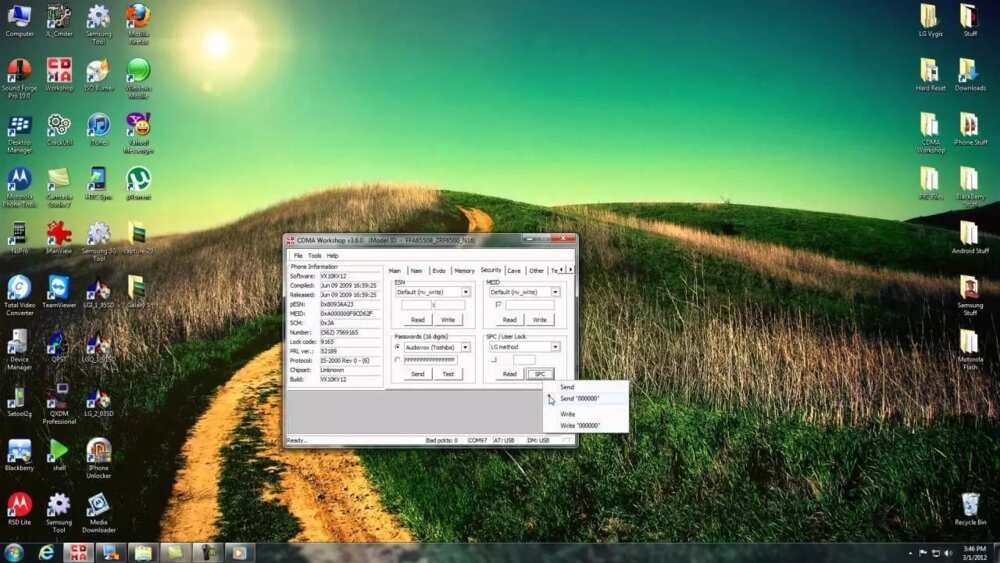Open the Windows Live Messenger desktop shortcut

point(138,79)
